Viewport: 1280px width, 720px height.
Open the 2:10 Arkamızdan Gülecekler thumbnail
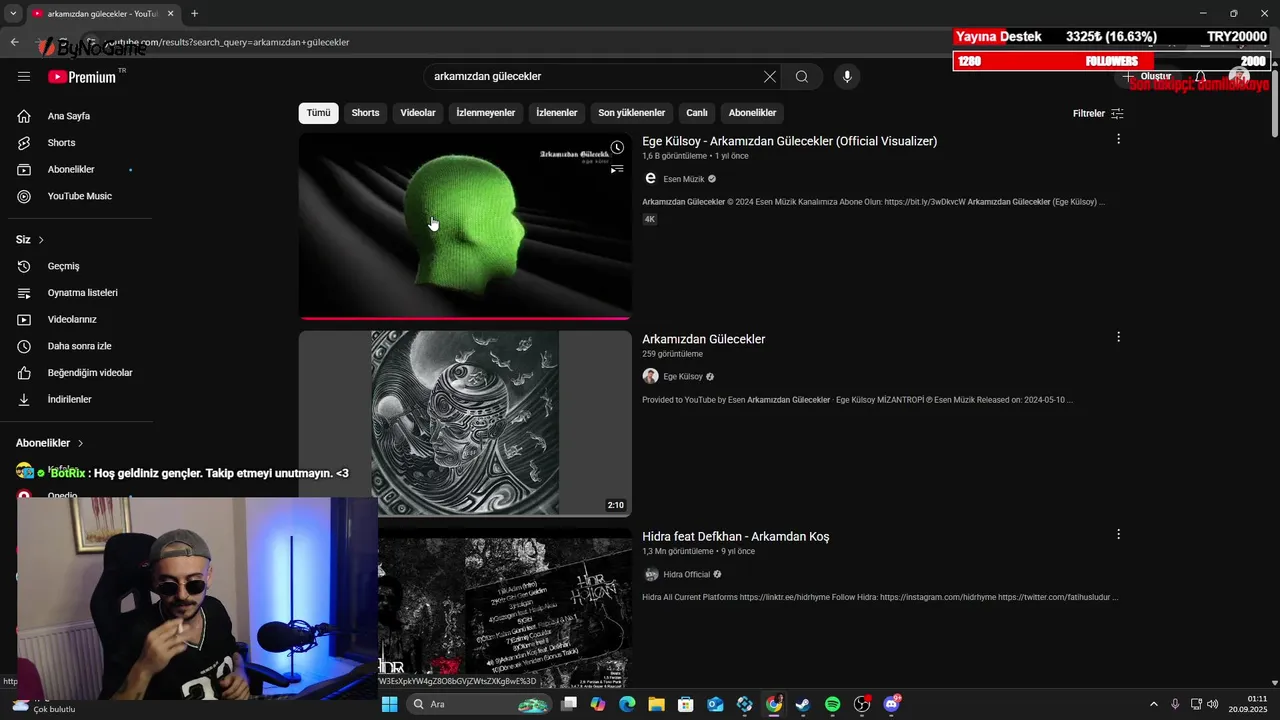(x=465, y=424)
